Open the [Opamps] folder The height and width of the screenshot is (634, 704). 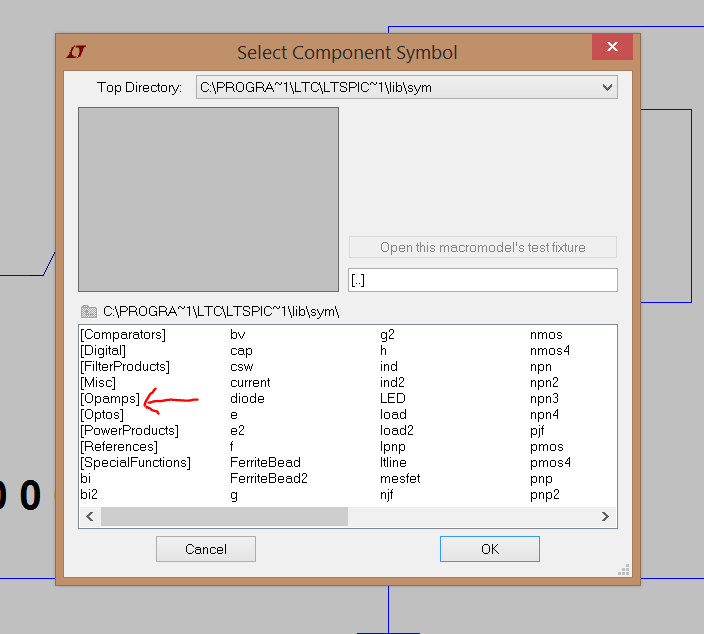(110, 399)
